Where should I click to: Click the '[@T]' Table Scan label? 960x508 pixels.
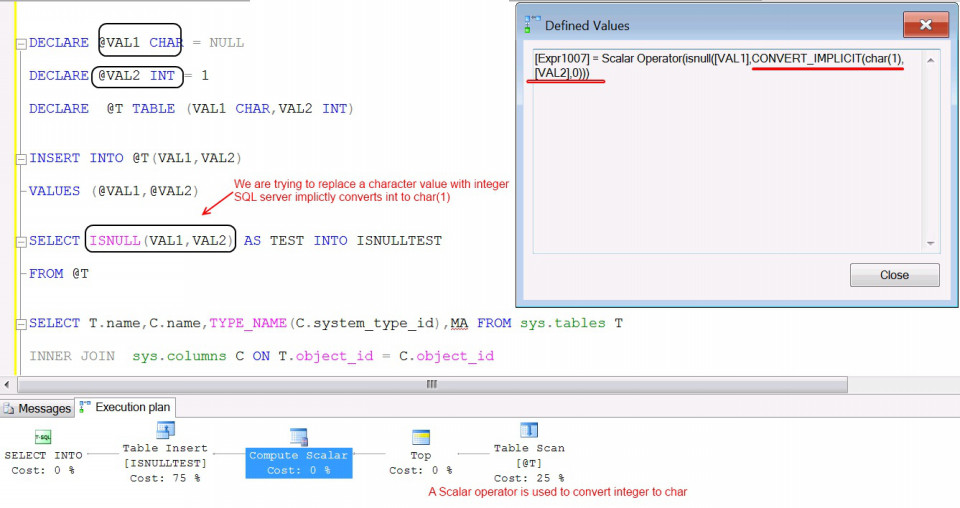coord(529,463)
